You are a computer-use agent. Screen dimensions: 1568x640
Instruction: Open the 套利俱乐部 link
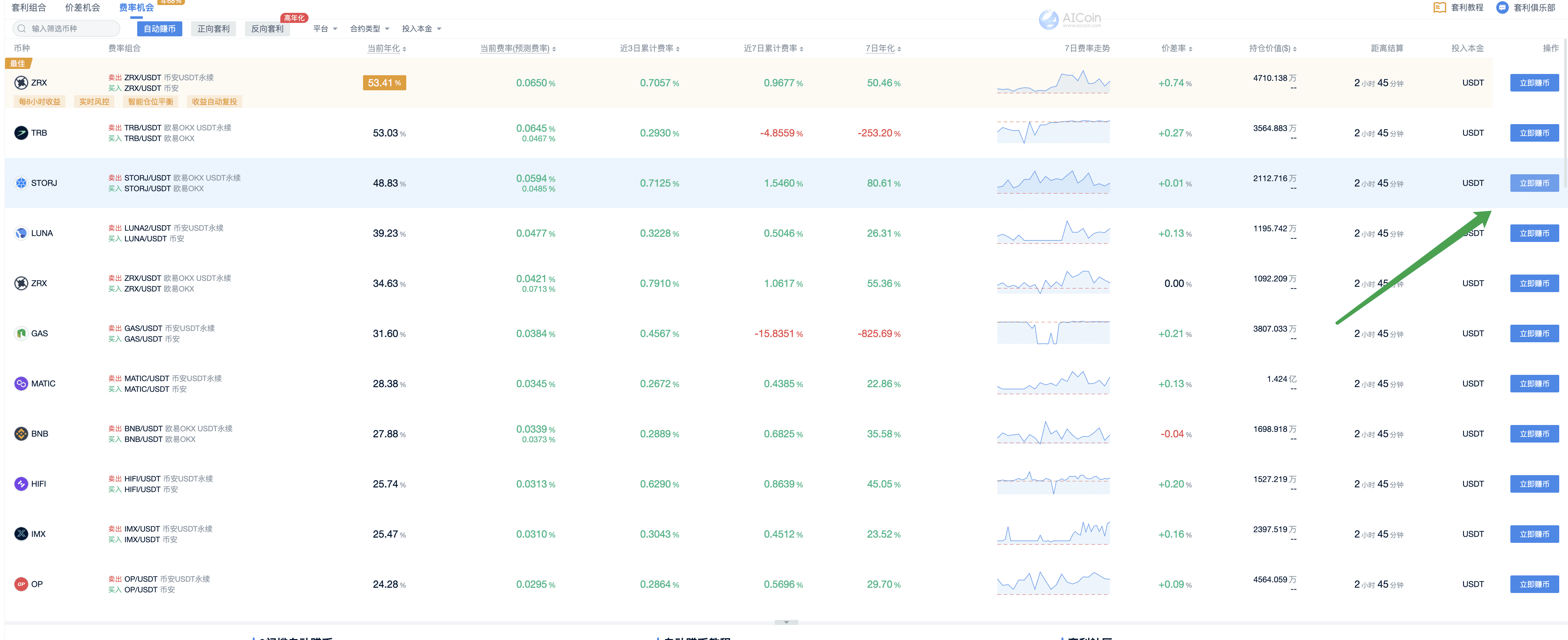point(1526,7)
